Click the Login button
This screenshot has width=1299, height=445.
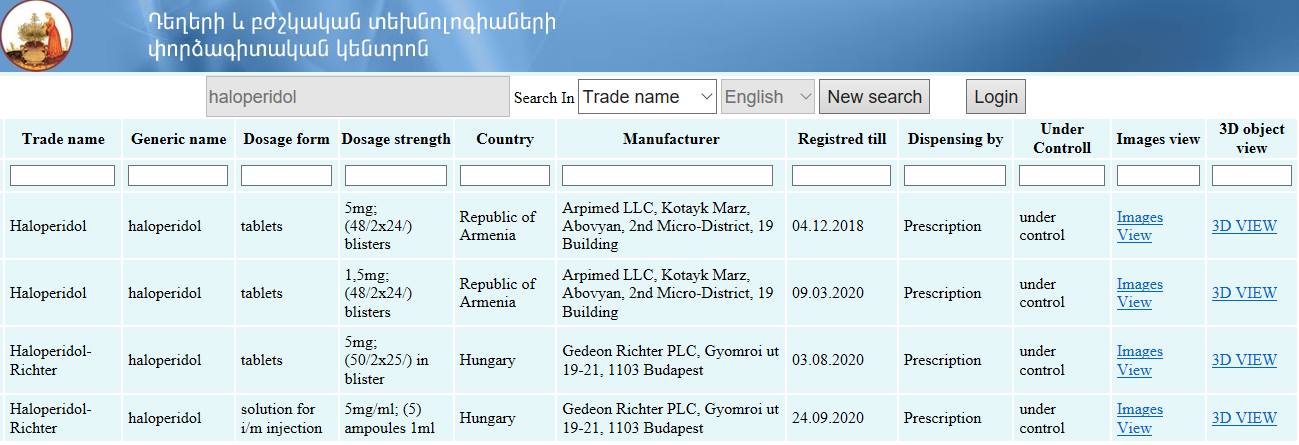click(x=996, y=97)
